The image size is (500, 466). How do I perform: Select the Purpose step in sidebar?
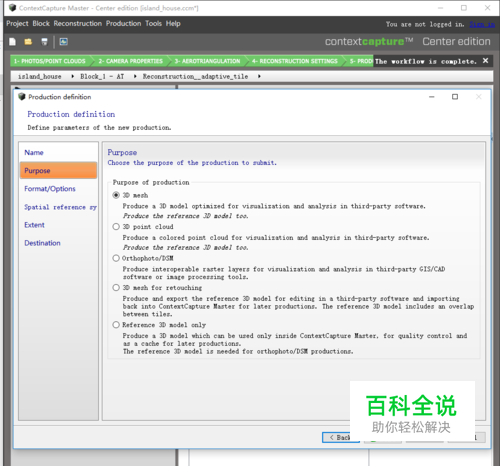tap(58, 171)
